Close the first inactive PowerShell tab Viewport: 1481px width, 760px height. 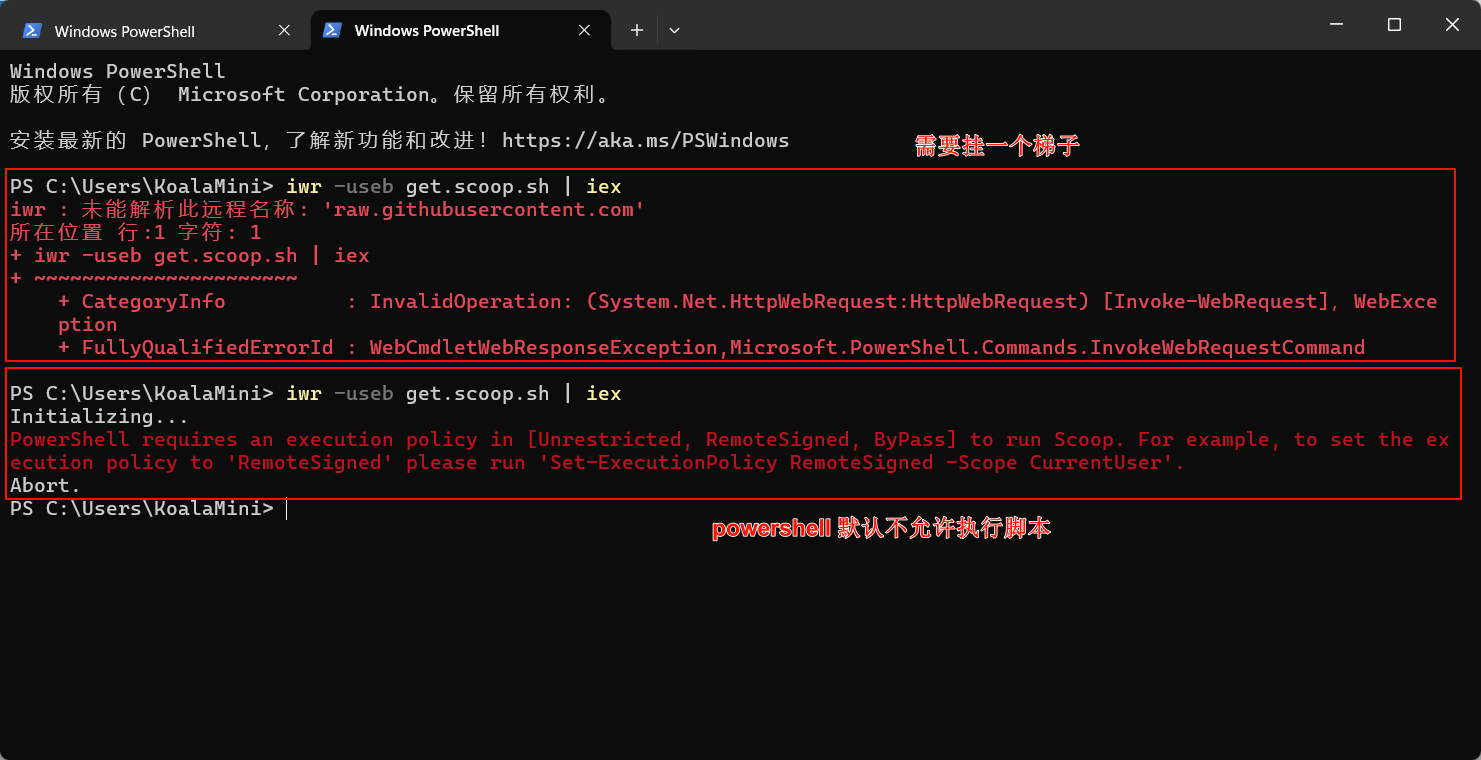284,31
